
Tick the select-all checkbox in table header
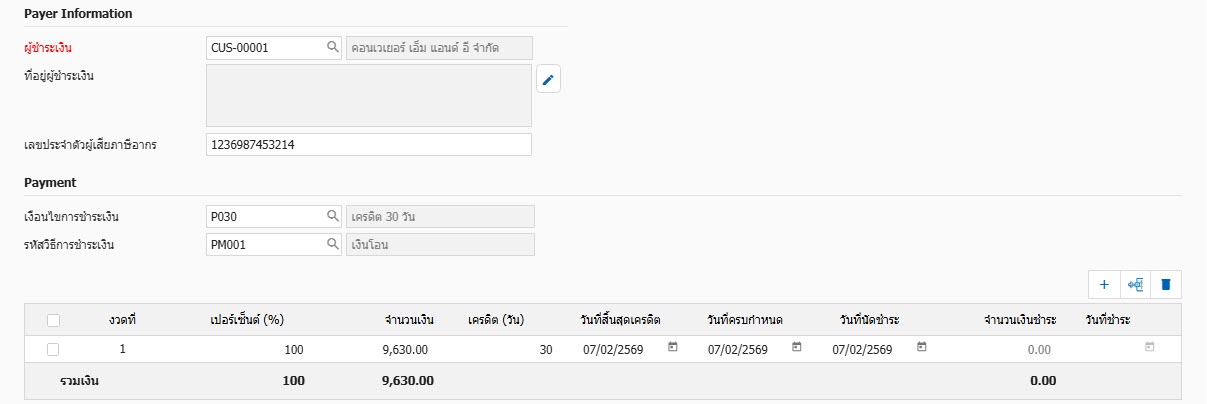[x=53, y=320]
